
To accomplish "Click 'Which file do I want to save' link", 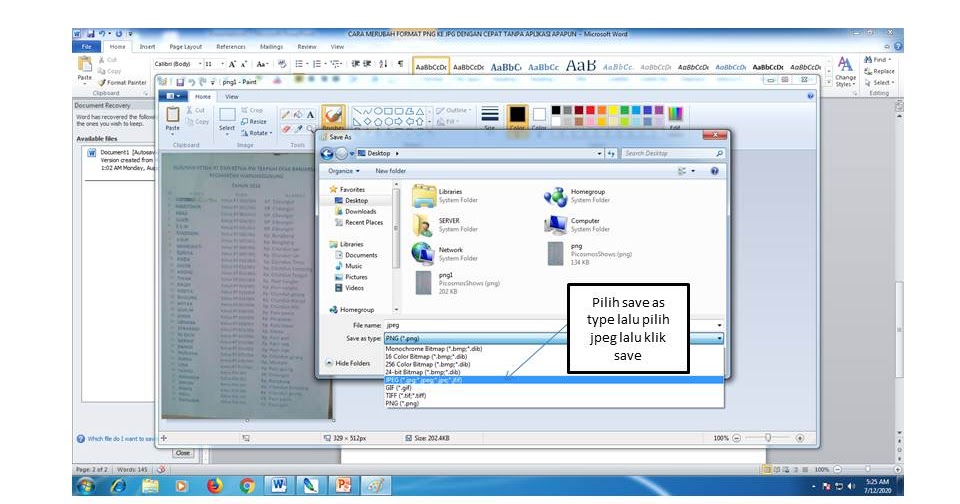I will pos(115,439).
